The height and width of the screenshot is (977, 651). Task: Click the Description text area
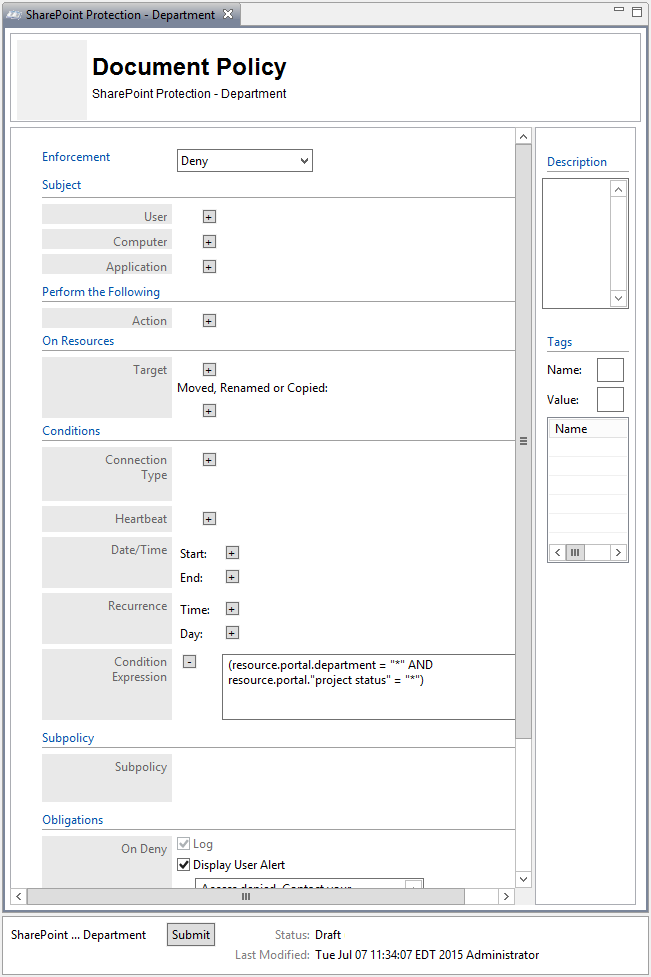[x=577, y=244]
